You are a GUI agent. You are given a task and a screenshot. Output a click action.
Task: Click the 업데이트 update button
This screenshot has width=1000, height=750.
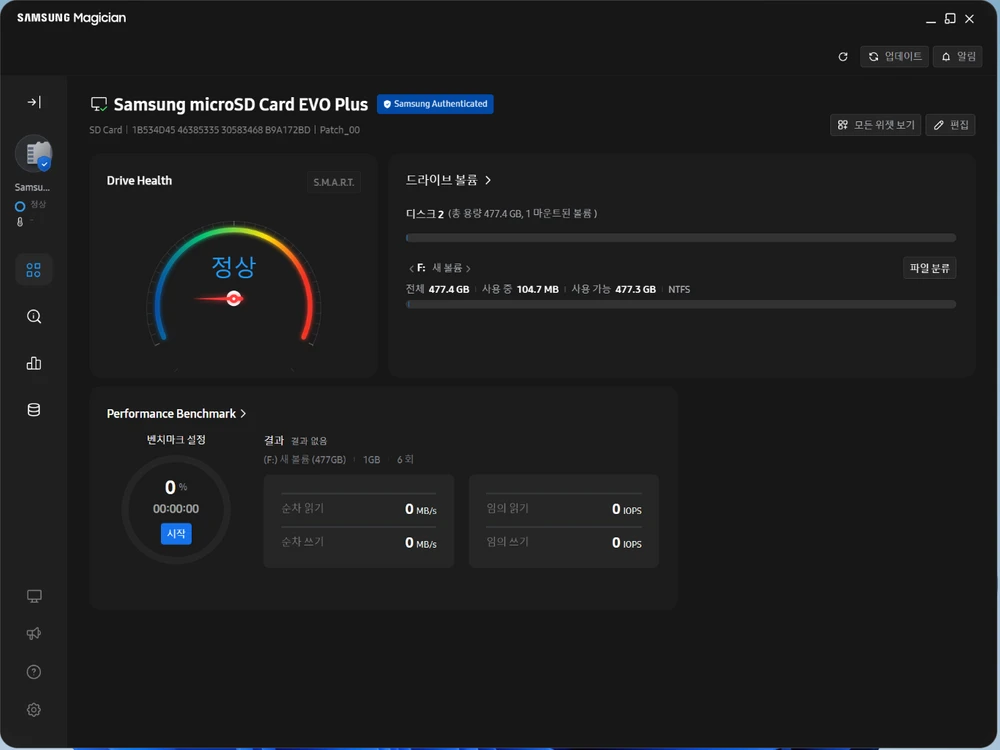[894, 57]
